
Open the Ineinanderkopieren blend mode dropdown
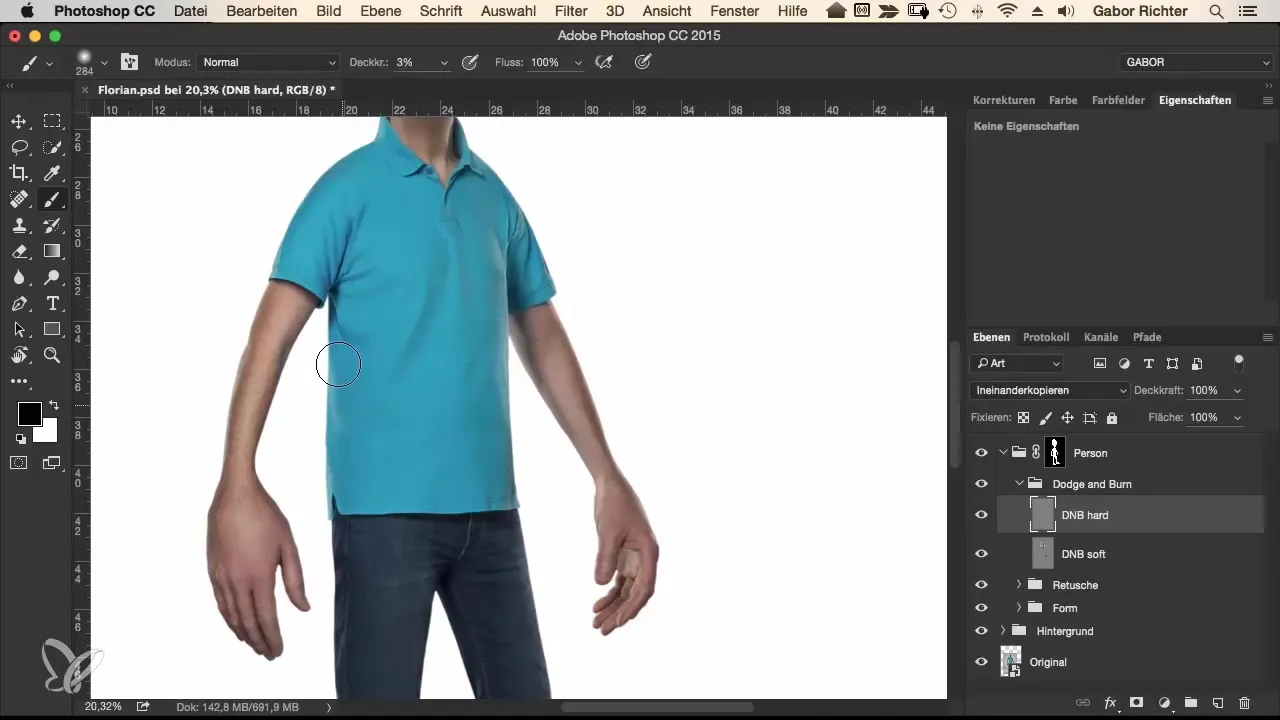coord(1049,390)
